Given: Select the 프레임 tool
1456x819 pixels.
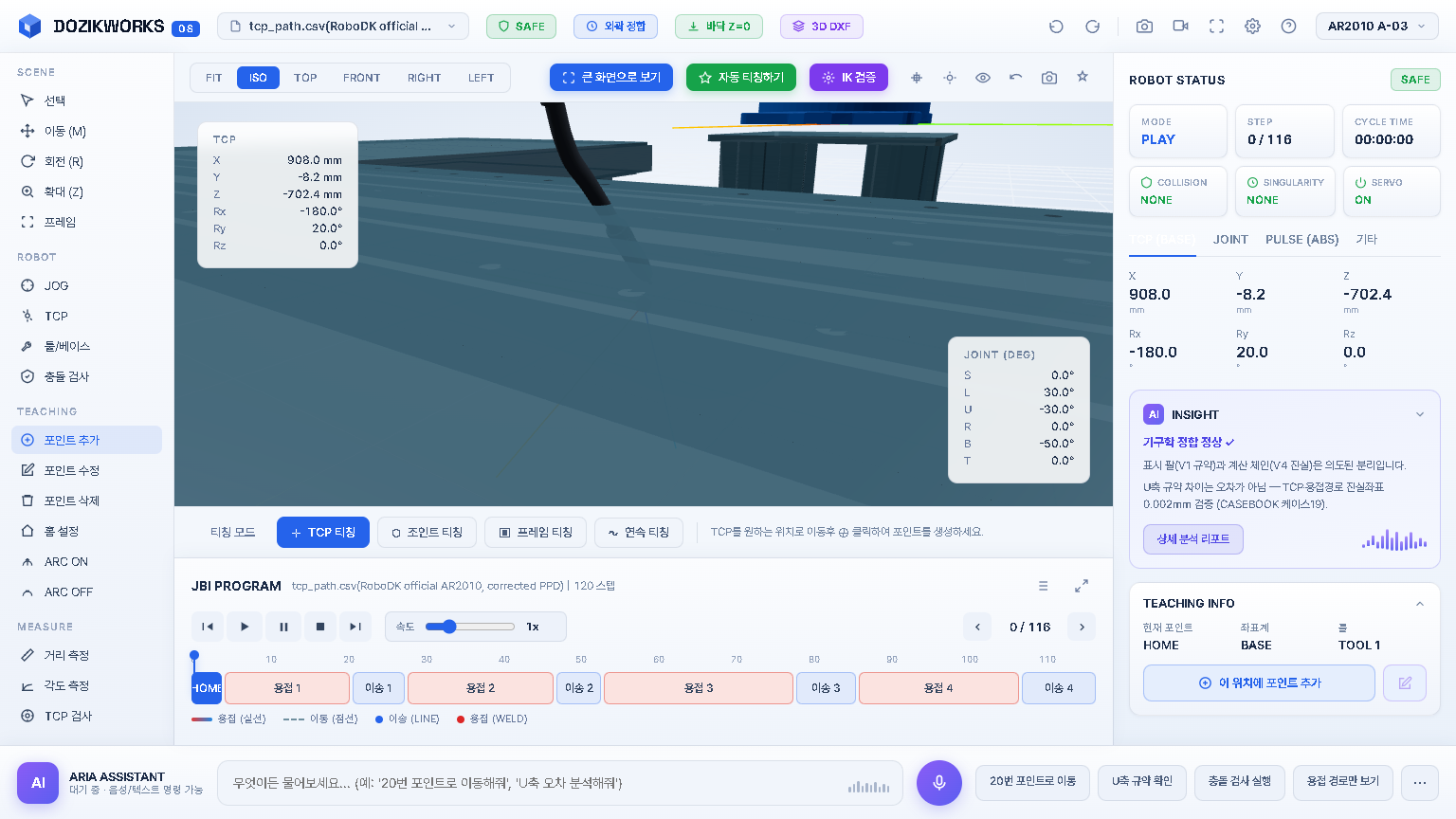Looking at the screenshot, I should click(x=86, y=222).
